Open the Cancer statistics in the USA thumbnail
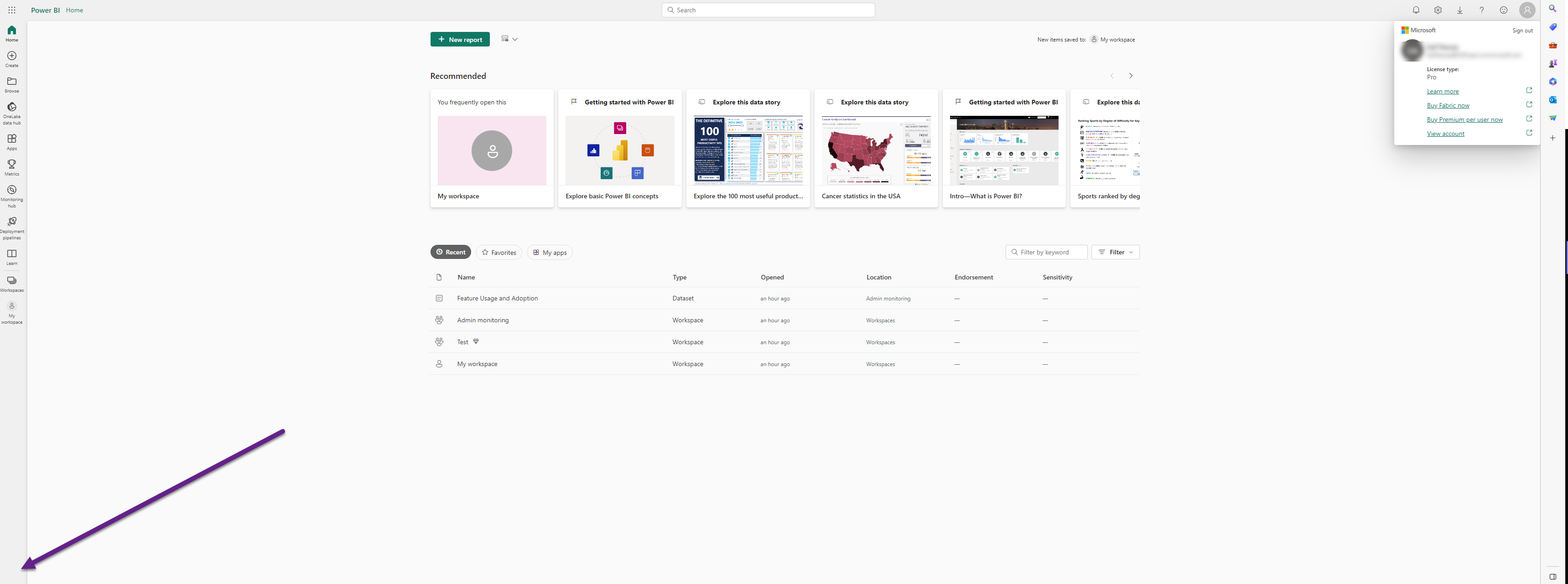This screenshot has height=584, width=1568. tap(875, 150)
